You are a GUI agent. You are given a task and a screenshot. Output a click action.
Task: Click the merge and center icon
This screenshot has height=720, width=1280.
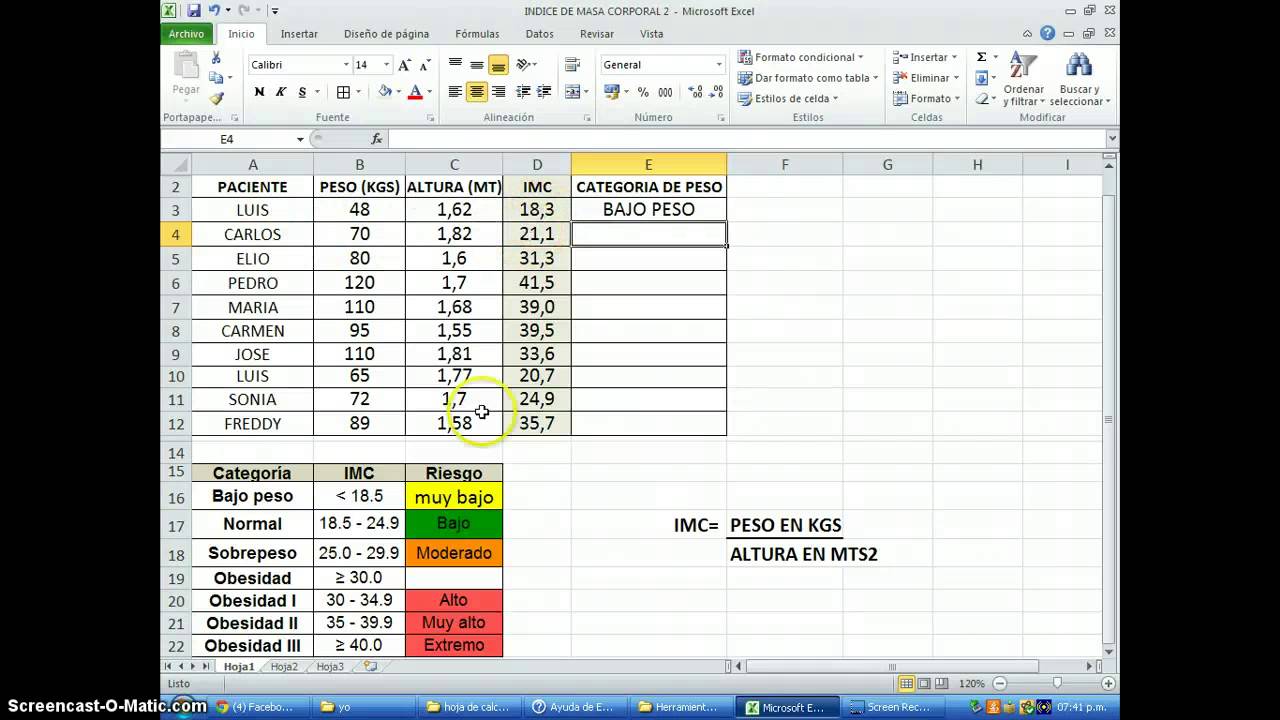pyautogui.click(x=572, y=92)
